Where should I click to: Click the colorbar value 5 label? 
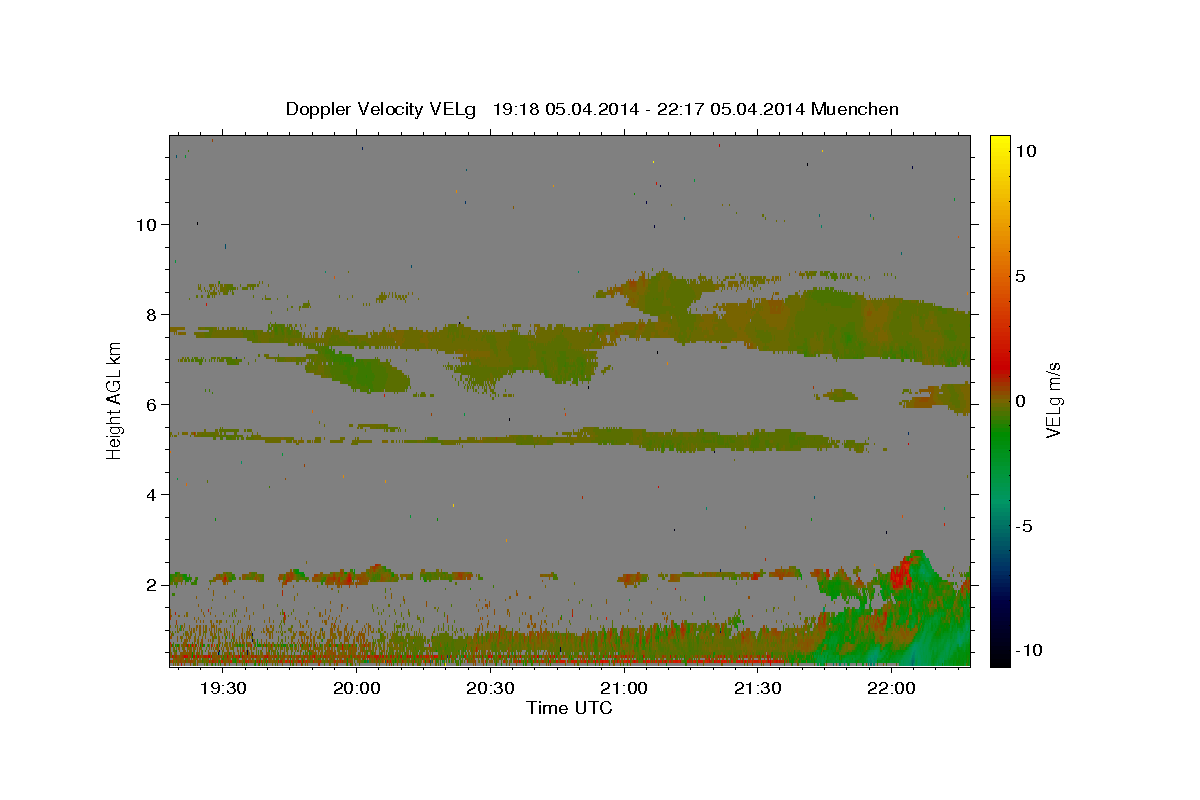click(x=1020, y=277)
